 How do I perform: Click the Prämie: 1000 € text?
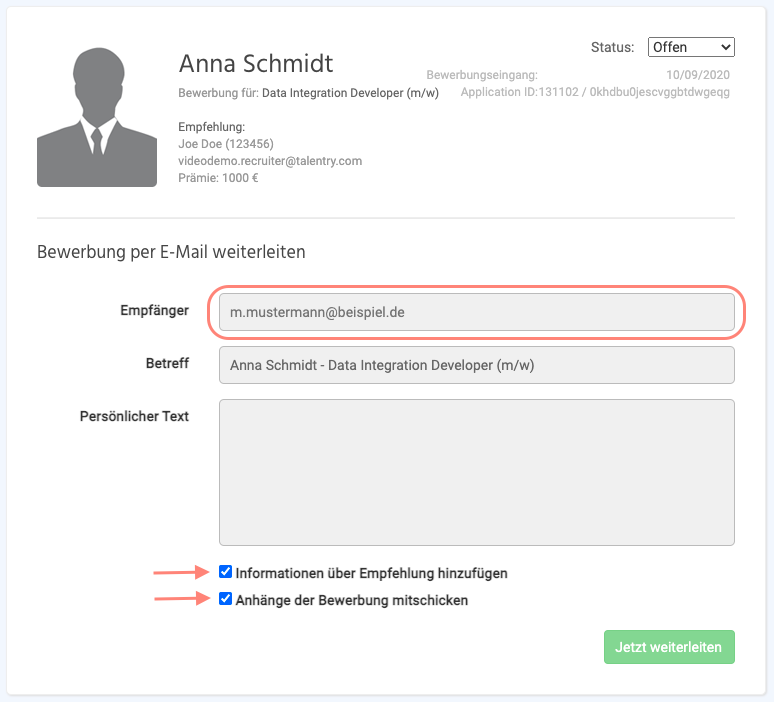click(218, 178)
